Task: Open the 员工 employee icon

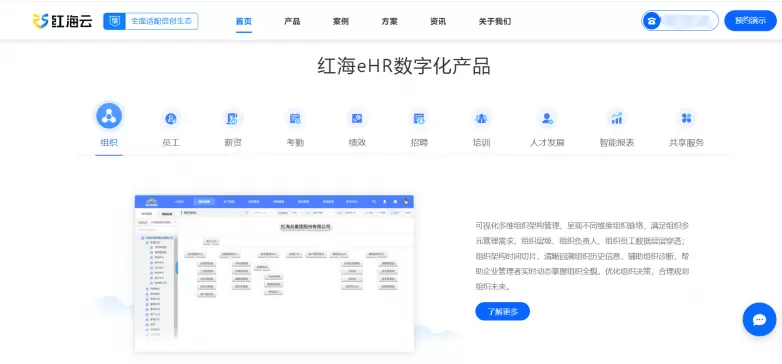Action: (x=171, y=118)
